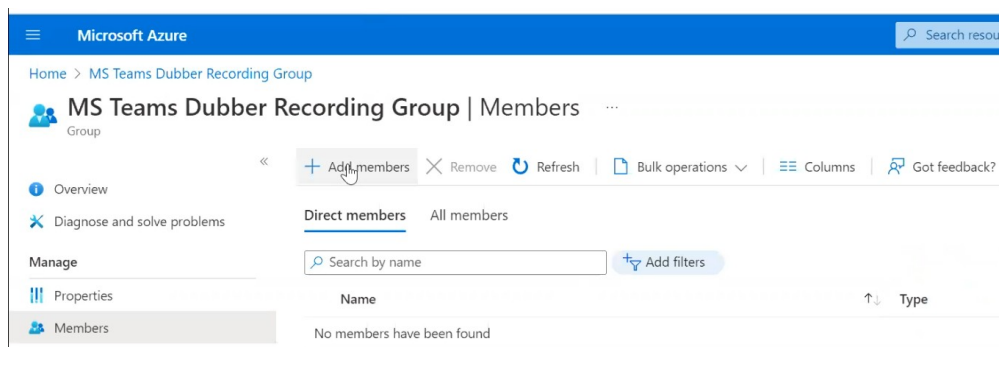1008x371 pixels.
Task: Sort by Name column header
Action: [358, 299]
